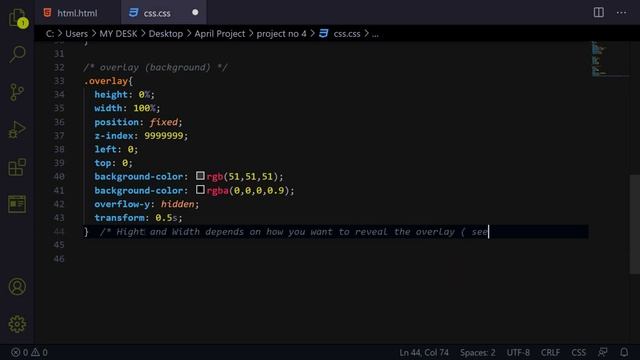Click the Users breadcrumb segment
Screen dimensions: 640x360
(76, 34)
